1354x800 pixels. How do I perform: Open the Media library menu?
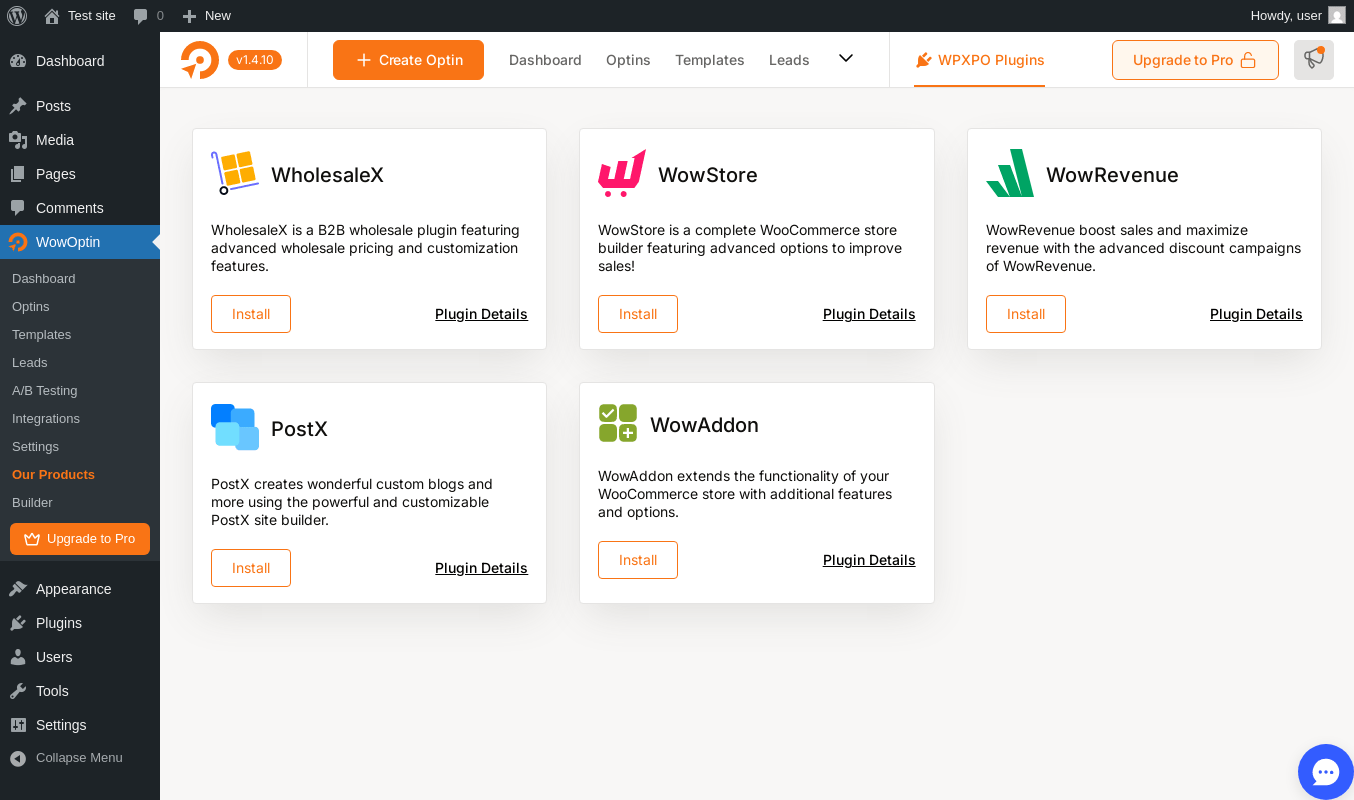(x=80, y=140)
